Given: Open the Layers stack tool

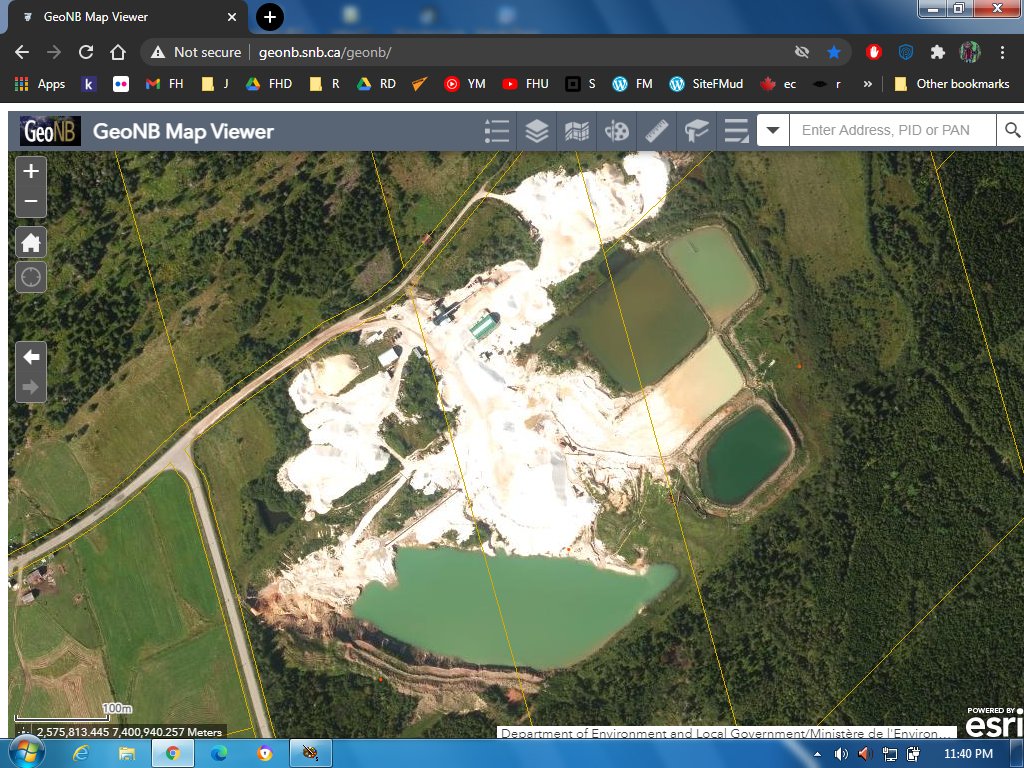Looking at the screenshot, I should pos(537,131).
